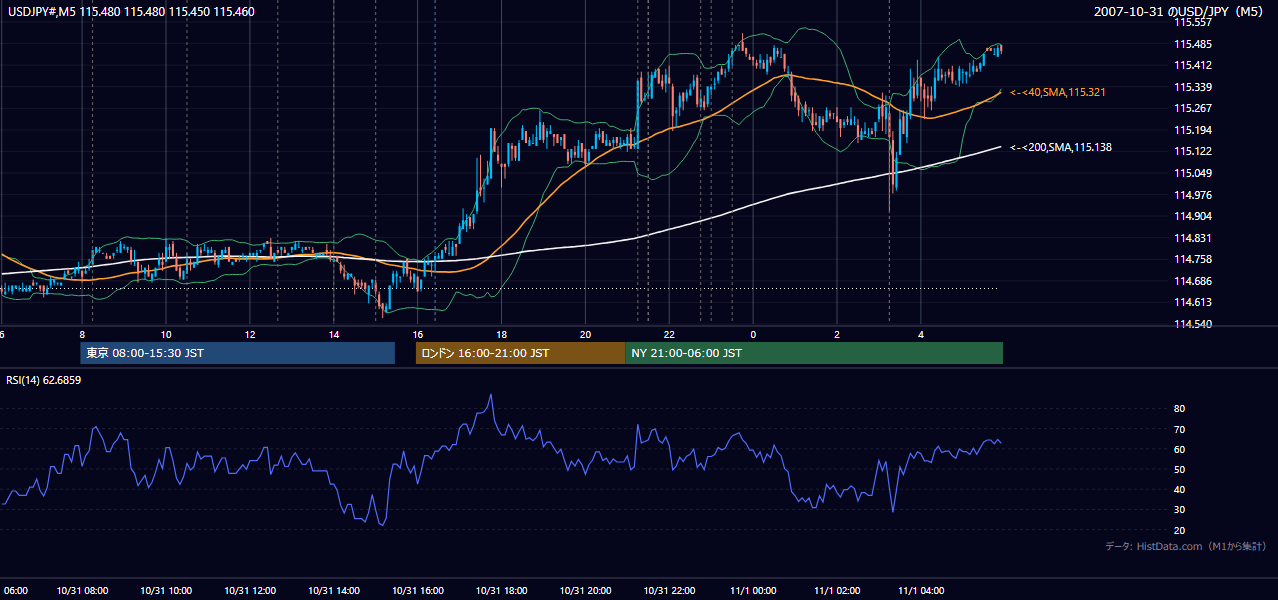Image resolution: width=1278 pixels, height=600 pixels.
Task: Click the USDJPY#,M5 symbol header text
Action: point(129,12)
